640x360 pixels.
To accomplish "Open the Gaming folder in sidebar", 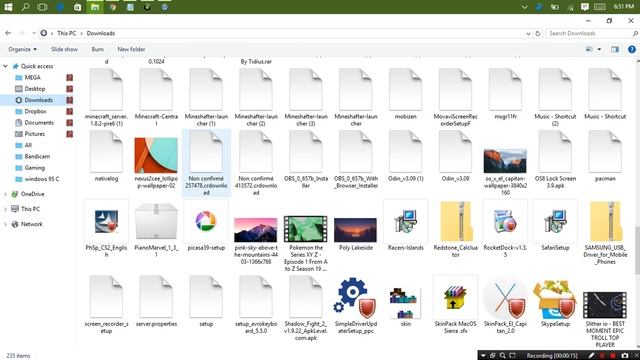I will [x=35, y=168].
